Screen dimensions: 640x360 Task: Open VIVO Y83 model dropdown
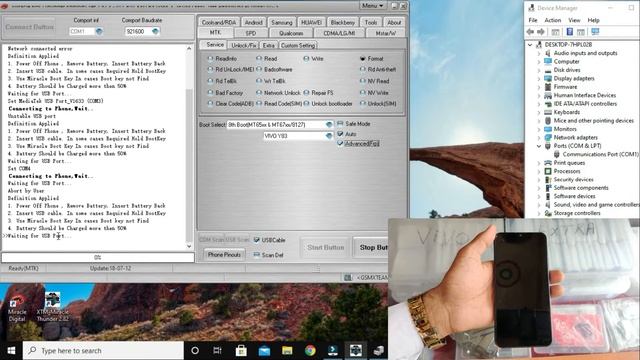click(329, 136)
